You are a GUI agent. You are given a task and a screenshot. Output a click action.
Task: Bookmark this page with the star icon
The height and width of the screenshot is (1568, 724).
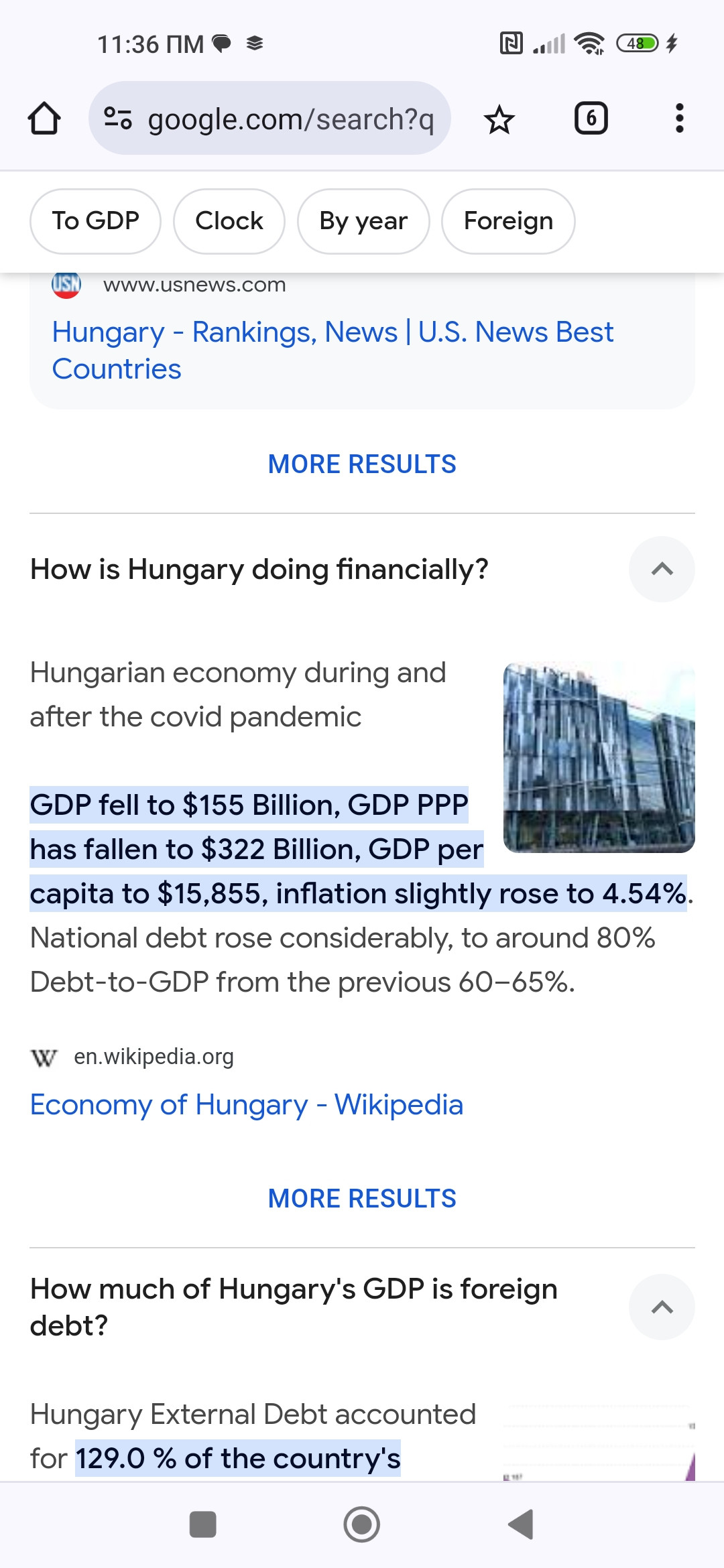[x=499, y=119]
